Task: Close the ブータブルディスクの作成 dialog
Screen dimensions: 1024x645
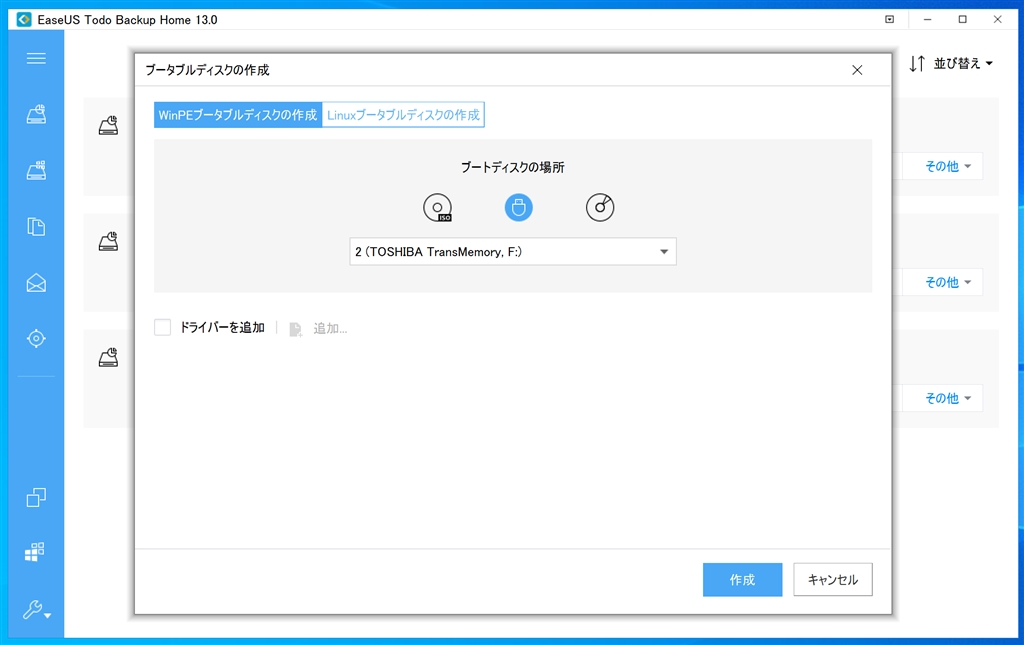Action: (857, 70)
